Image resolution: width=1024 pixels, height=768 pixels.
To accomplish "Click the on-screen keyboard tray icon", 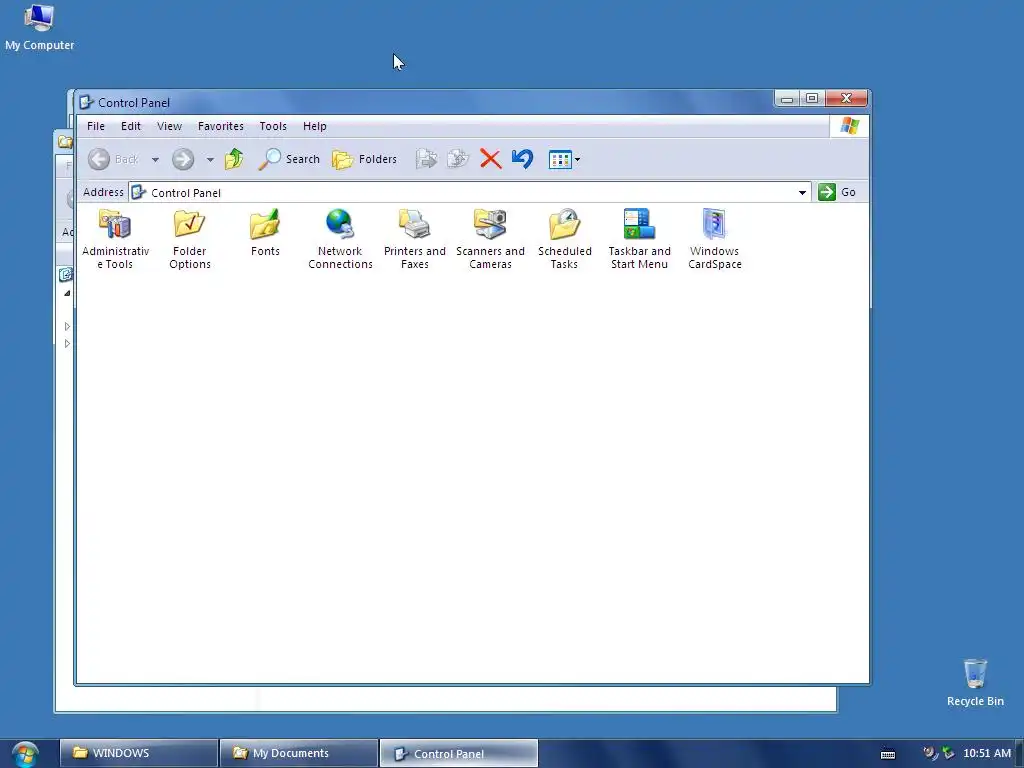I will click(x=888, y=754).
